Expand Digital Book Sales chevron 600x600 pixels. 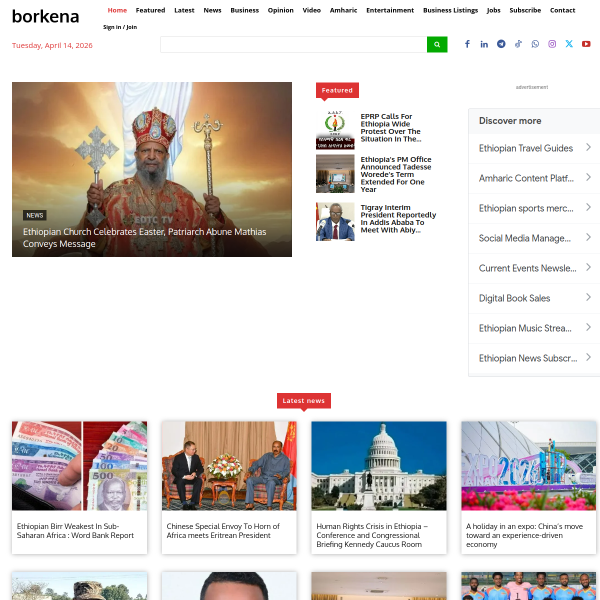588,297
